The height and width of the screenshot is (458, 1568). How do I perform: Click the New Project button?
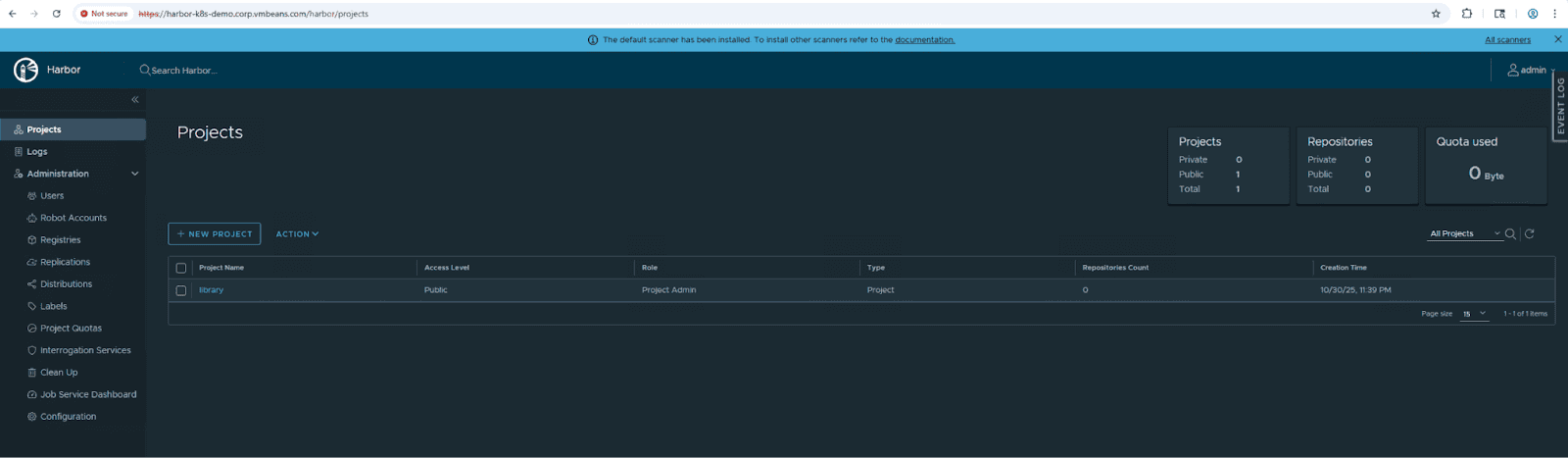pos(215,234)
